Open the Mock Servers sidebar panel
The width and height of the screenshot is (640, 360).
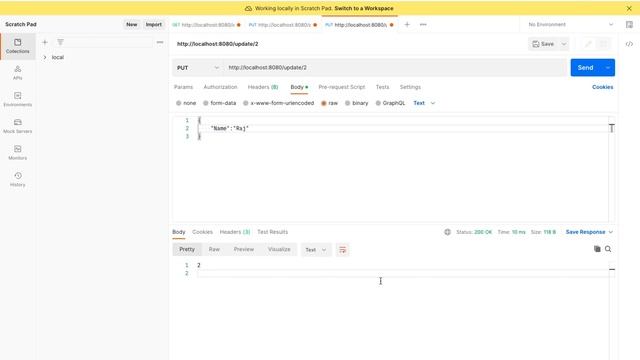[x=18, y=126]
